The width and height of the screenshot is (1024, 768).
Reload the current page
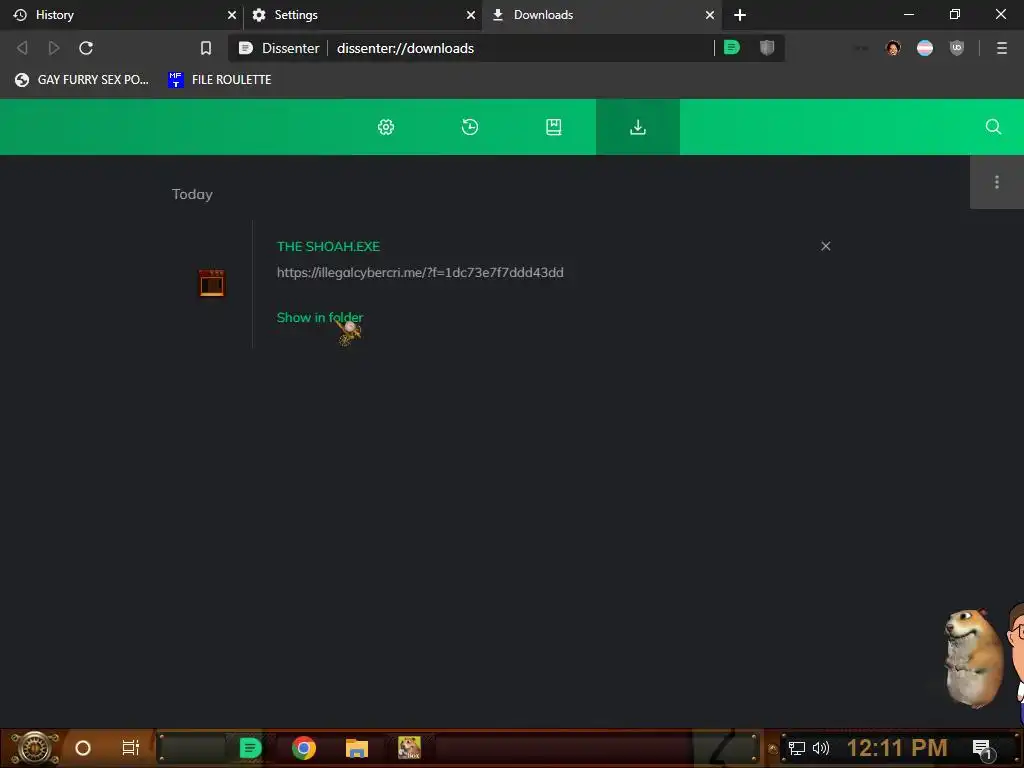point(86,48)
